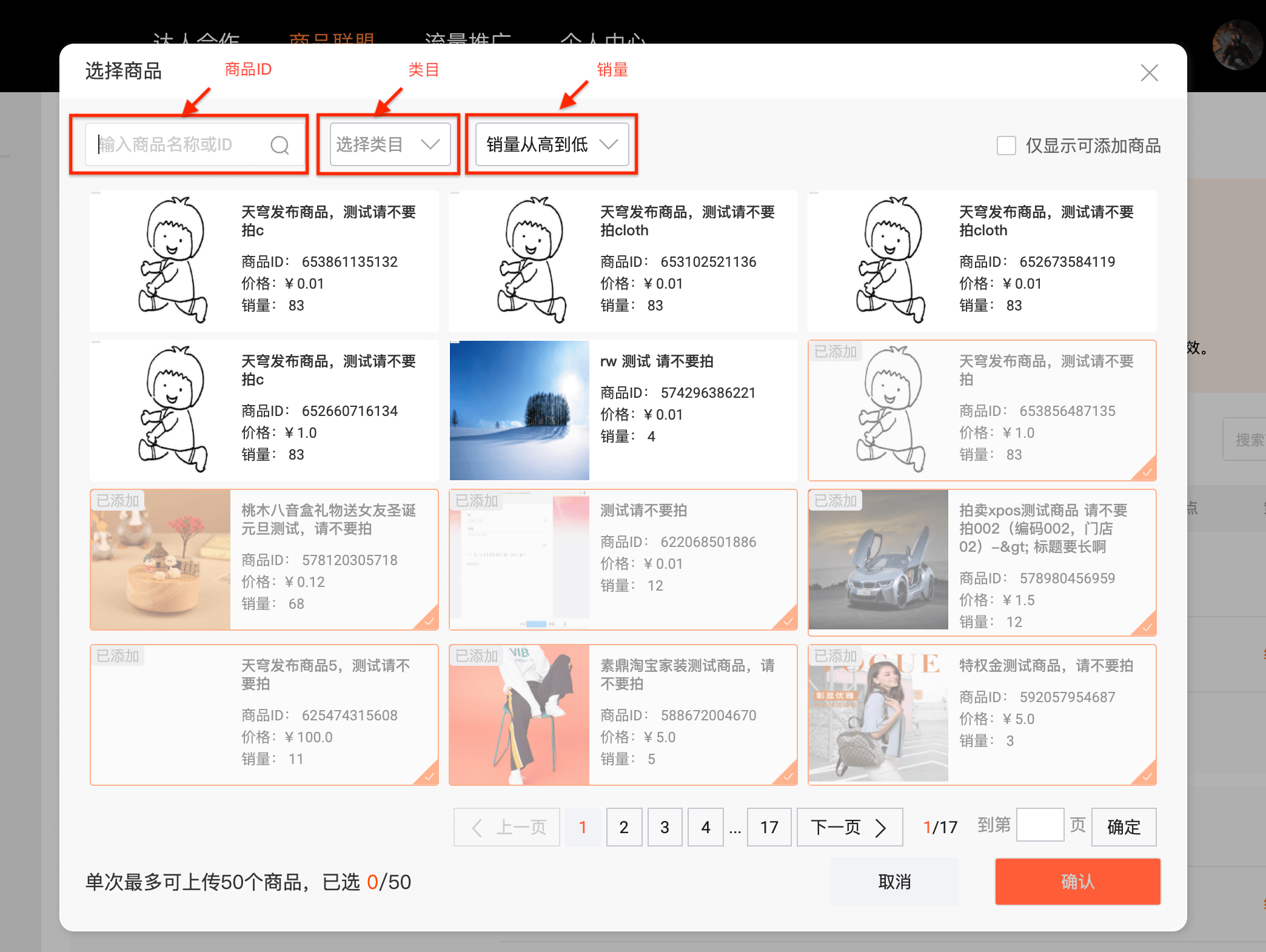Click checkmark corner on 桃木八音盒 product
The height and width of the screenshot is (952, 1266).
[429, 621]
